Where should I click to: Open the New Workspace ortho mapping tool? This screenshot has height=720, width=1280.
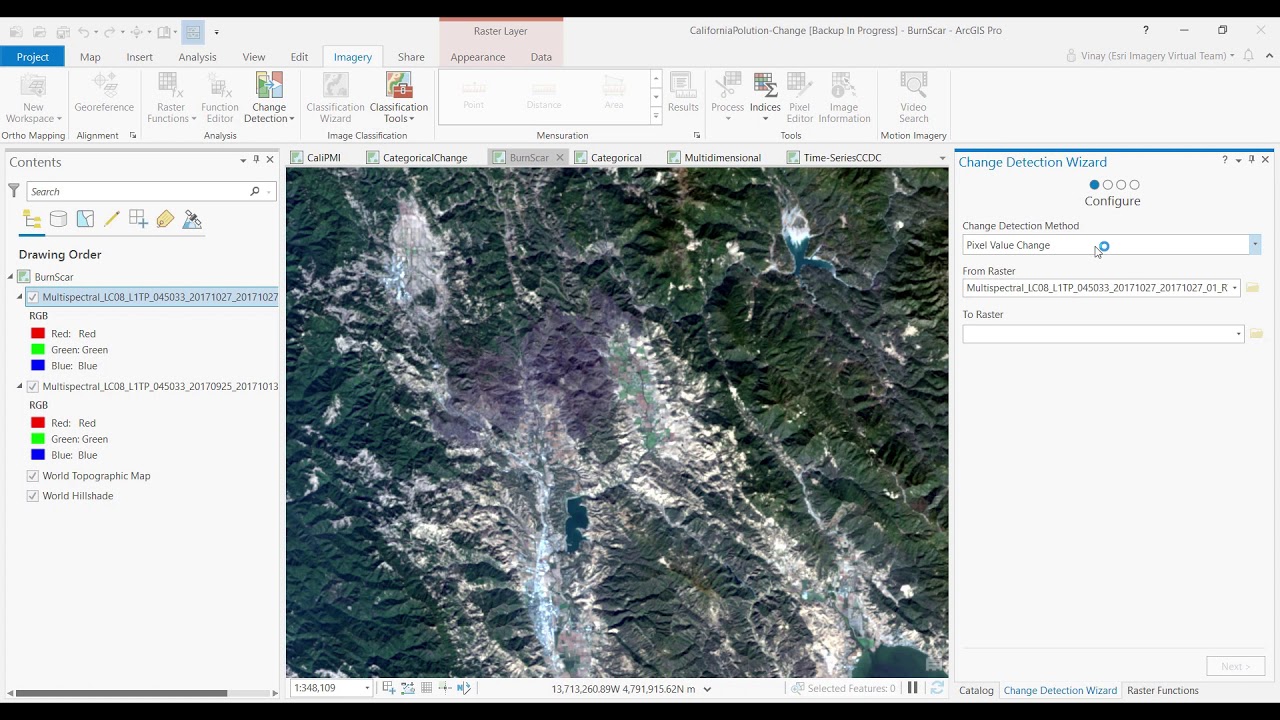pos(33,98)
